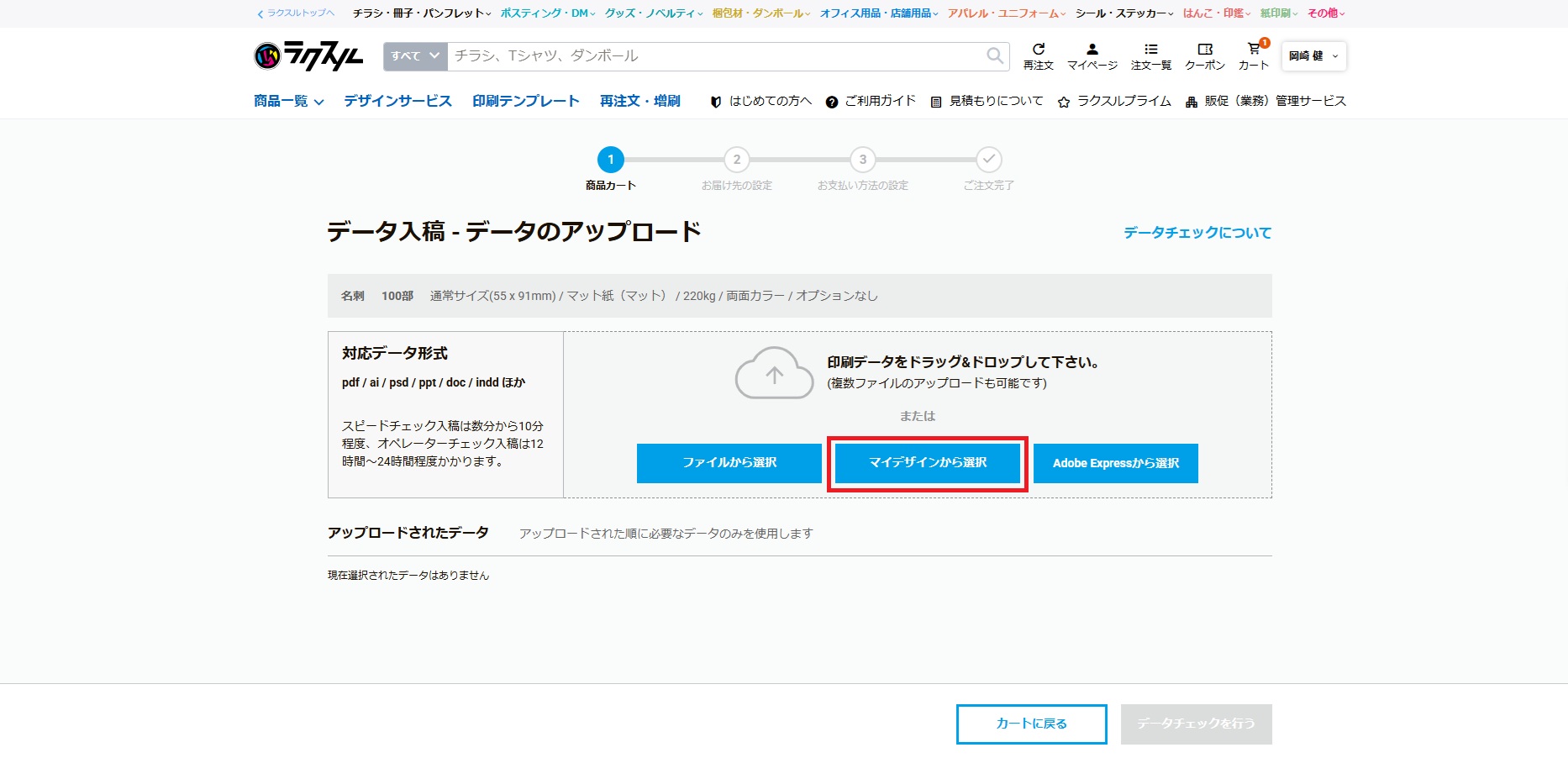1568x758 pixels.
Task: Click データチェックを行う button
Action: pyautogui.click(x=1197, y=724)
